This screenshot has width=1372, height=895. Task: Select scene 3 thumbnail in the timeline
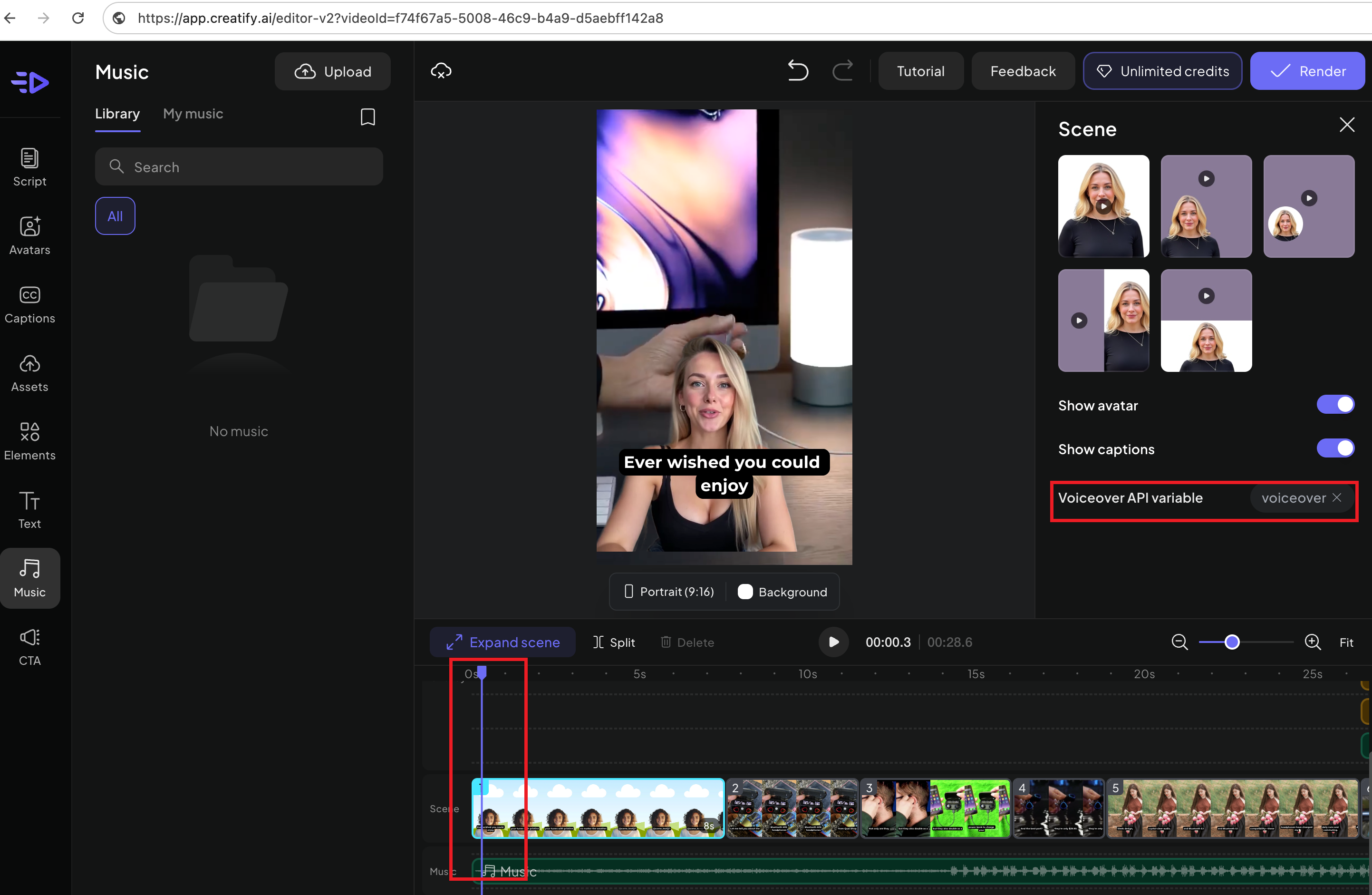tap(934, 808)
